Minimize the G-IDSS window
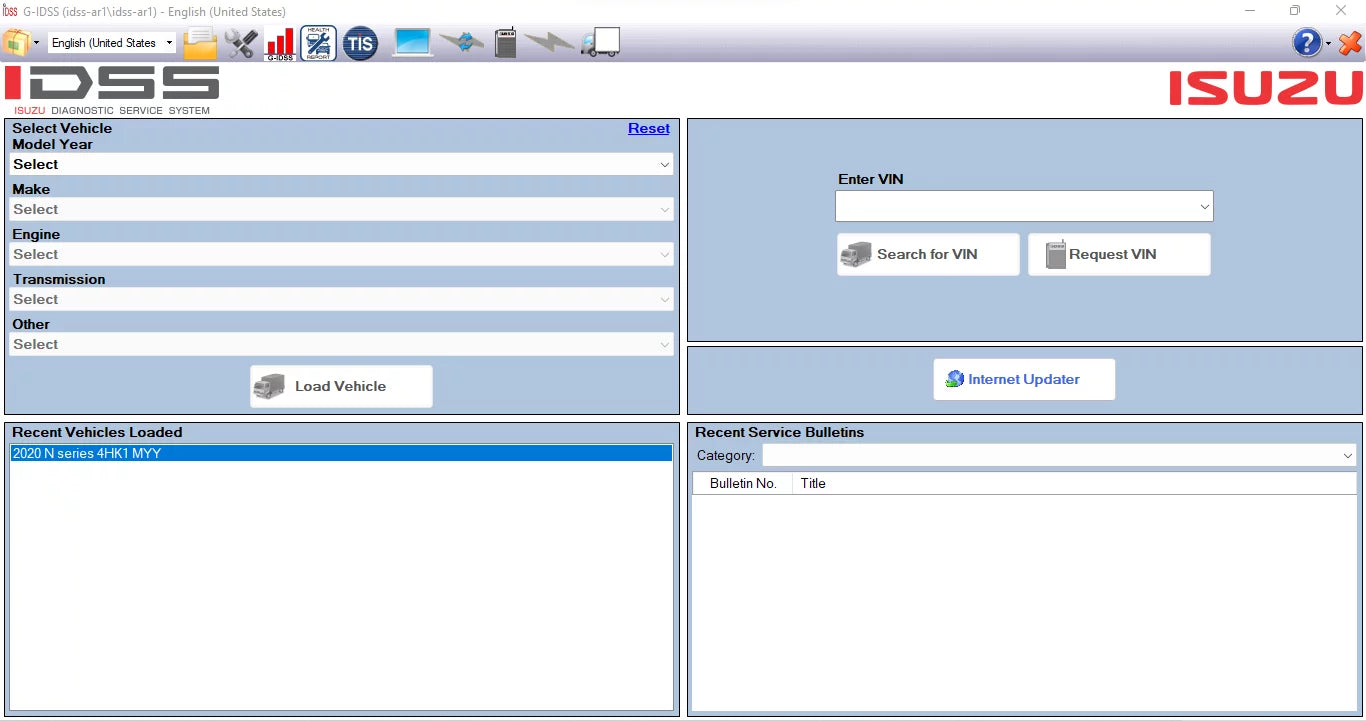Screen dimensions: 1366x721 1250,11
